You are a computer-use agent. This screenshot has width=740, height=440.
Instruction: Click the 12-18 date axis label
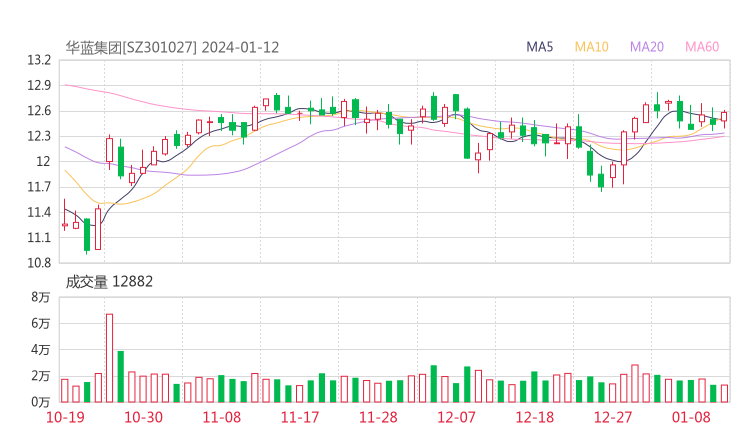[x=535, y=417]
